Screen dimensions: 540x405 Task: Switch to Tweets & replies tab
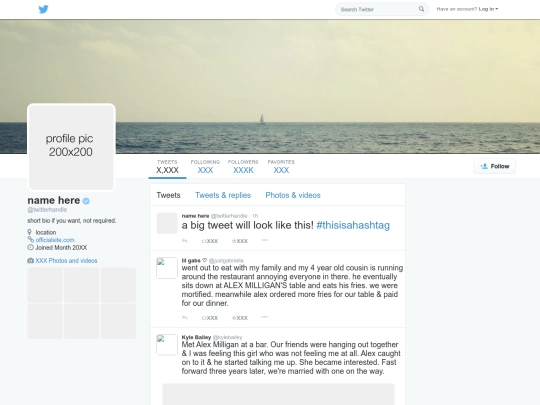[223, 195]
